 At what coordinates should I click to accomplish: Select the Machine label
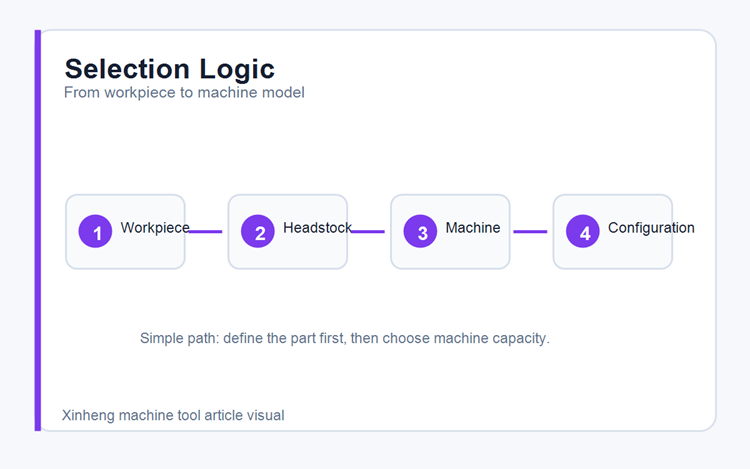point(473,228)
